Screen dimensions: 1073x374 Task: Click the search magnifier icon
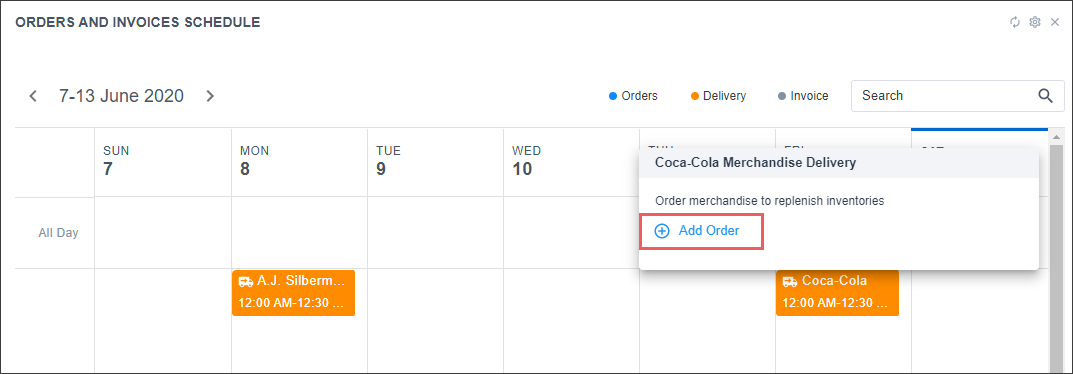pos(1045,96)
